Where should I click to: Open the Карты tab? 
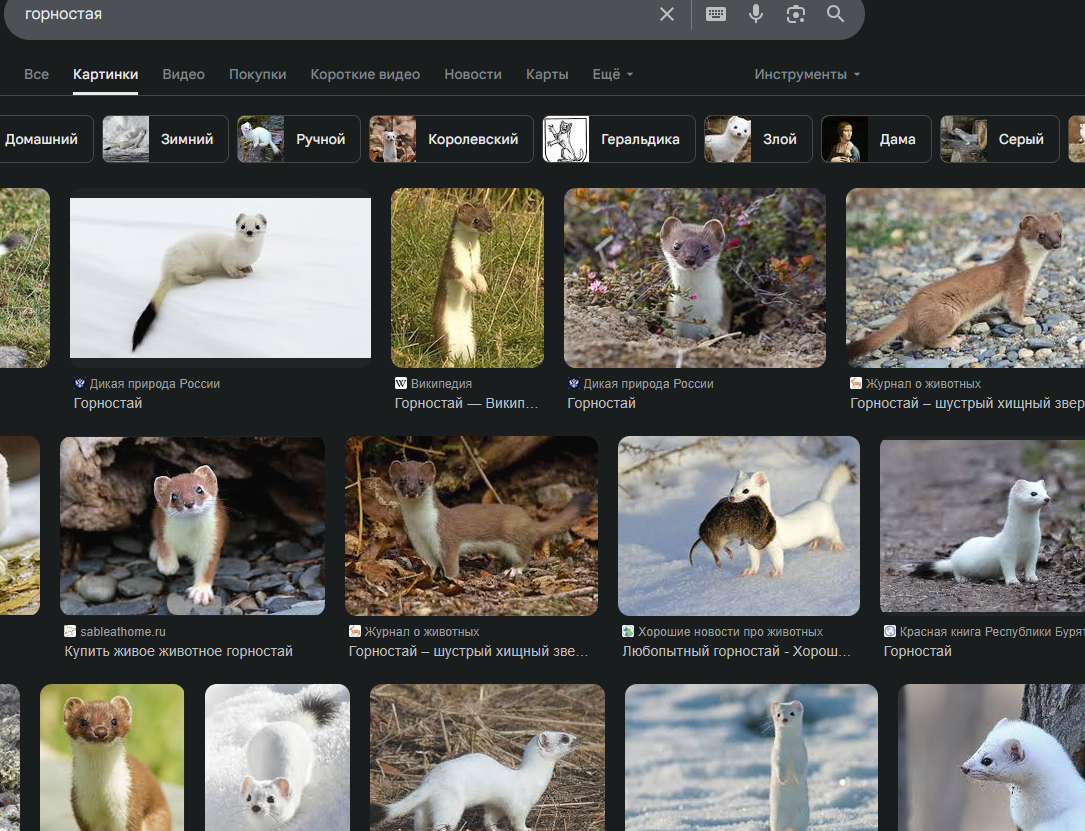[x=547, y=74]
